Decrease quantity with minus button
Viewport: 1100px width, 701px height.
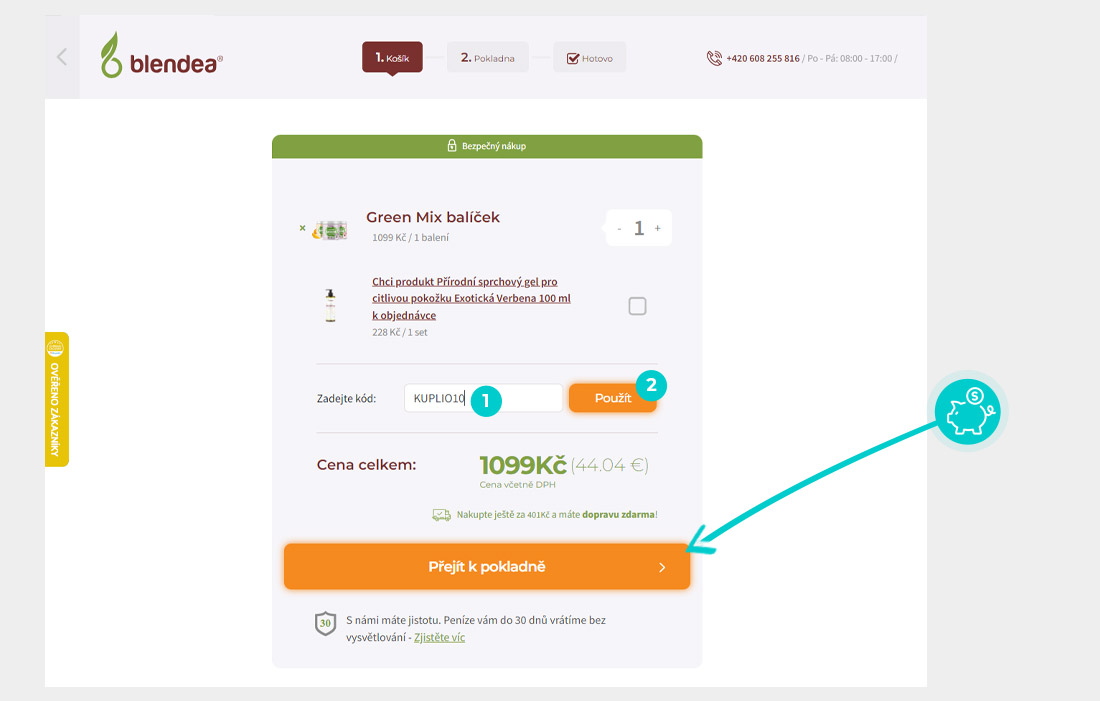(619, 229)
